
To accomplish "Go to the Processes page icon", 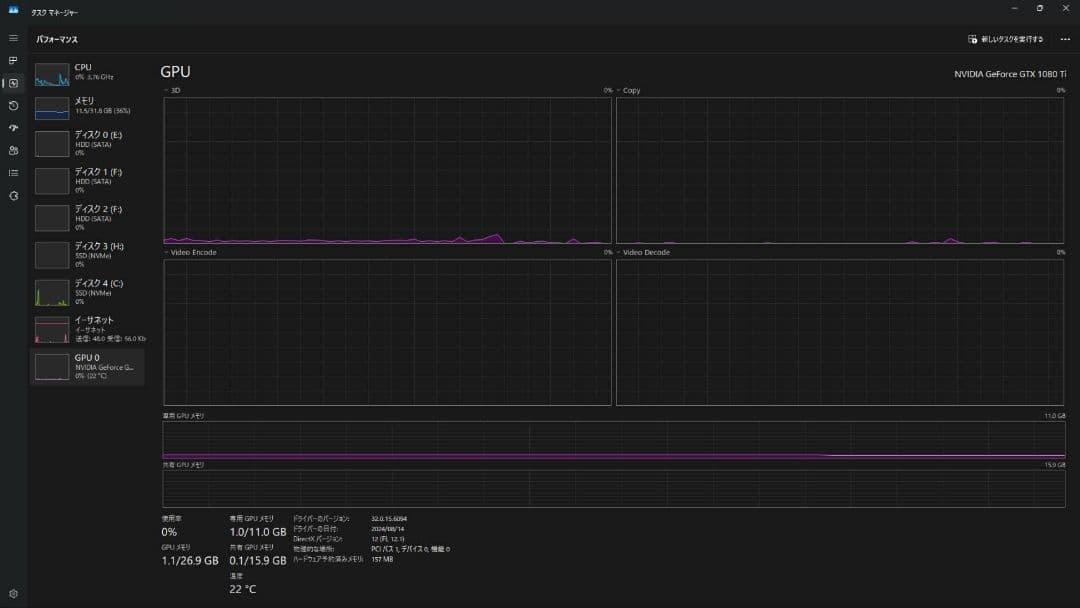I will click(13, 60).
